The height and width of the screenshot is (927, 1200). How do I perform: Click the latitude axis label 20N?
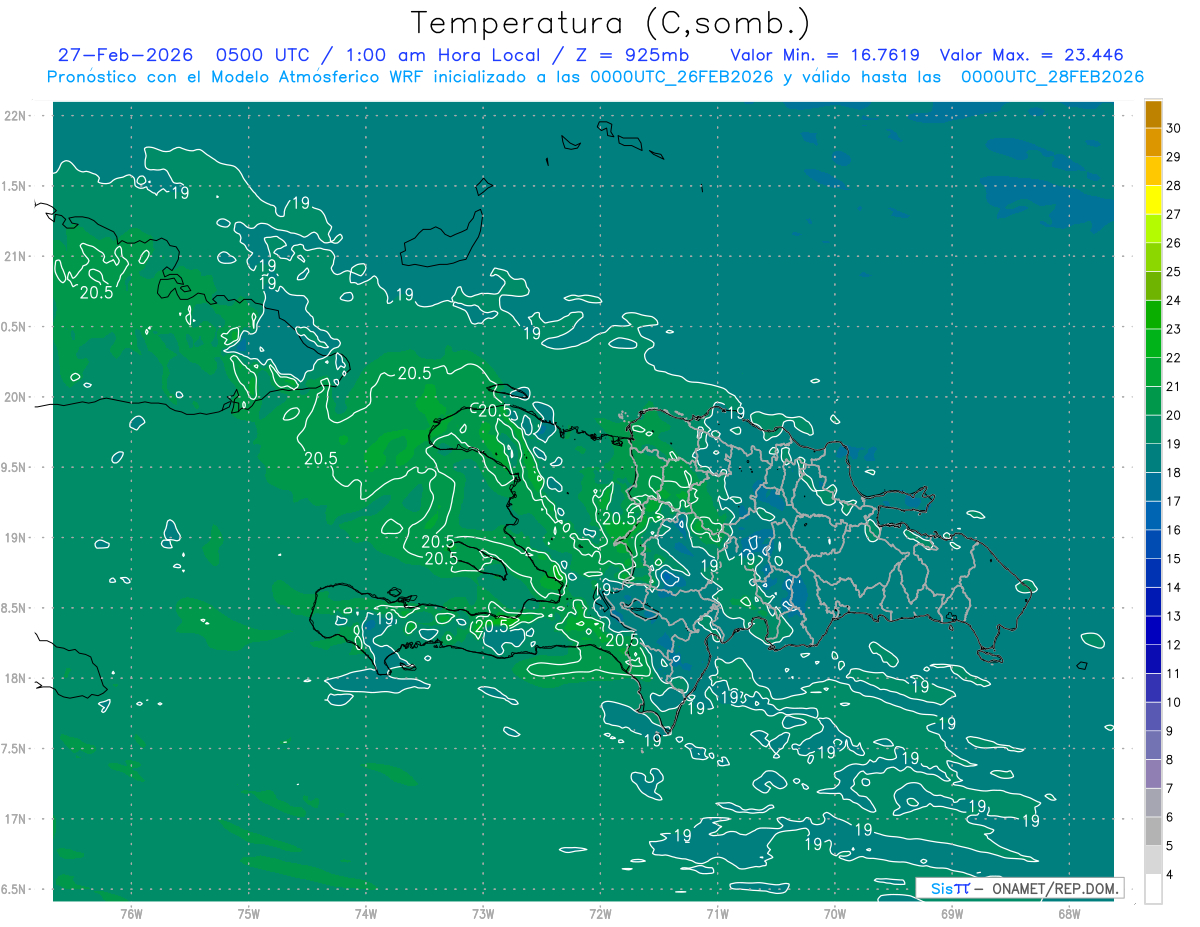16,397
